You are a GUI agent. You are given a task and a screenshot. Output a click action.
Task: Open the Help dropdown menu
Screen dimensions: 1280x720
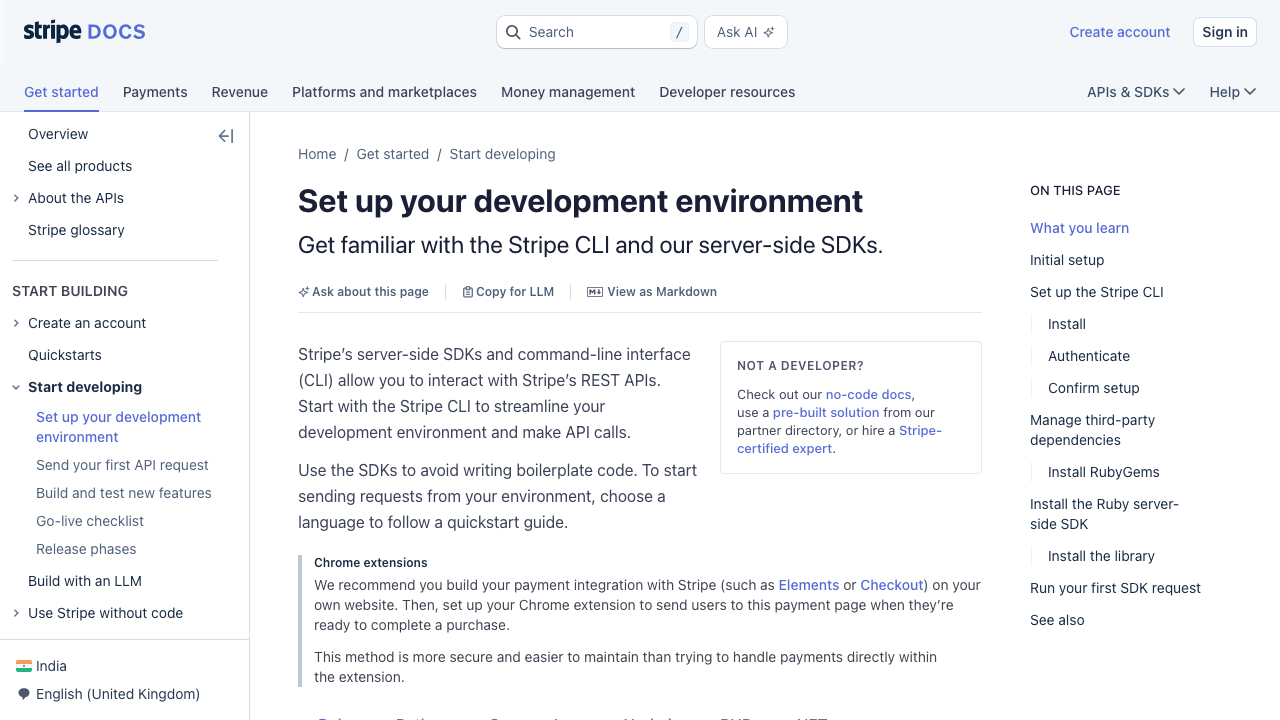pyautogui.click(x=1232, y=92)
